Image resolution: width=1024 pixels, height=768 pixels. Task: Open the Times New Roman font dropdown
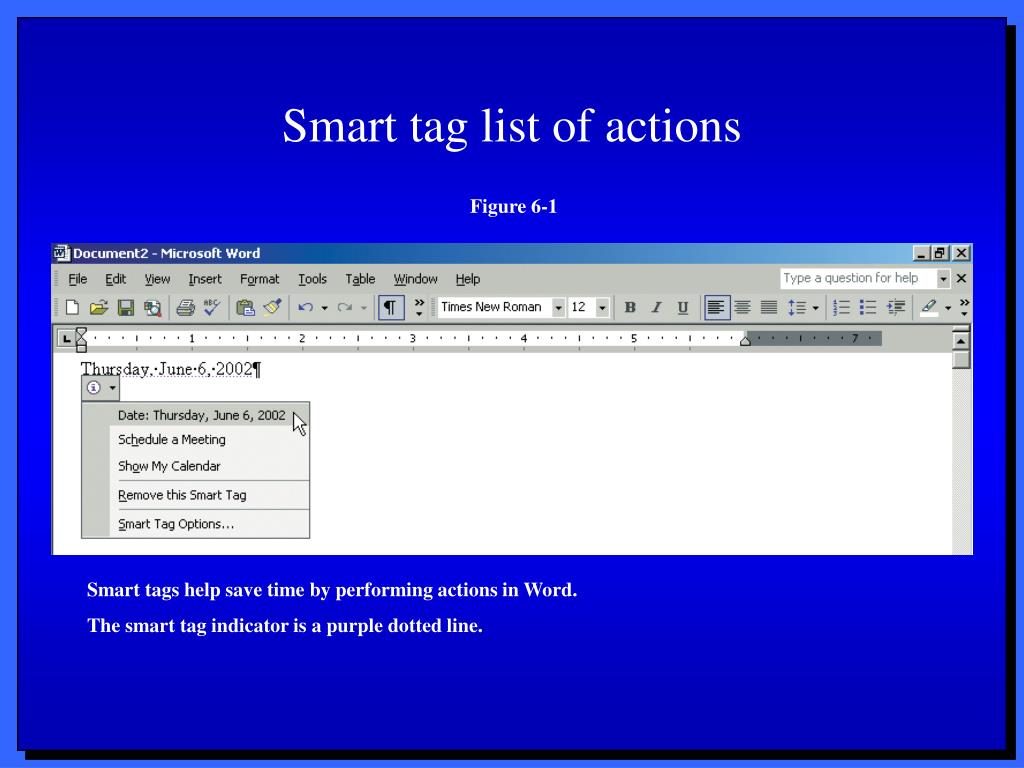[x=558, y=308]
